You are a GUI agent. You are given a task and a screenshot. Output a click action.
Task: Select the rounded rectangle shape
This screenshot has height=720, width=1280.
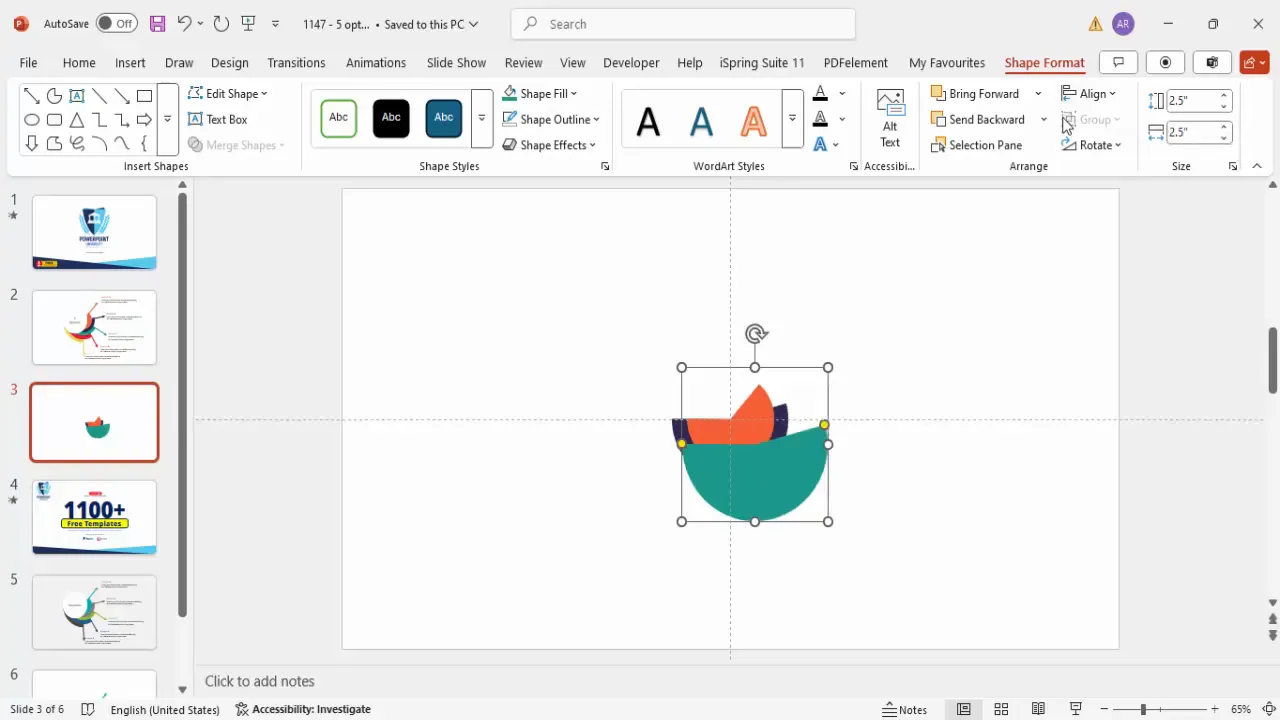(x=54, y=120)
